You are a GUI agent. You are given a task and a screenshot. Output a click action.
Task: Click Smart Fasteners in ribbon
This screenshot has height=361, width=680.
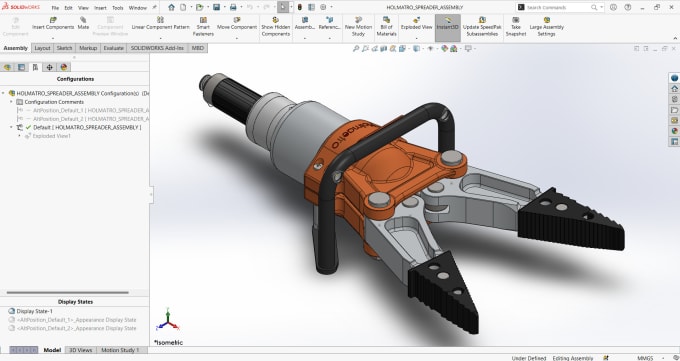pos(203,26)
